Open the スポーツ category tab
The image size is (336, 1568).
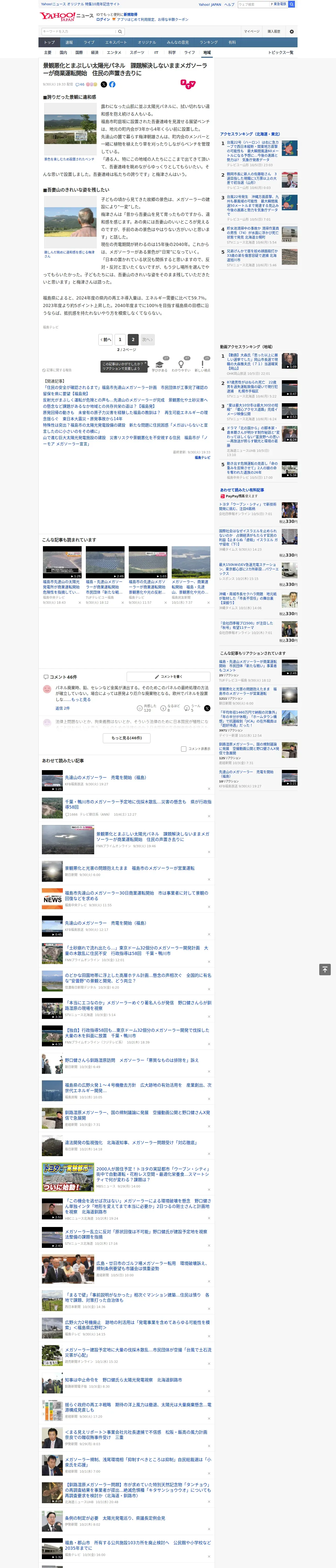137,52
